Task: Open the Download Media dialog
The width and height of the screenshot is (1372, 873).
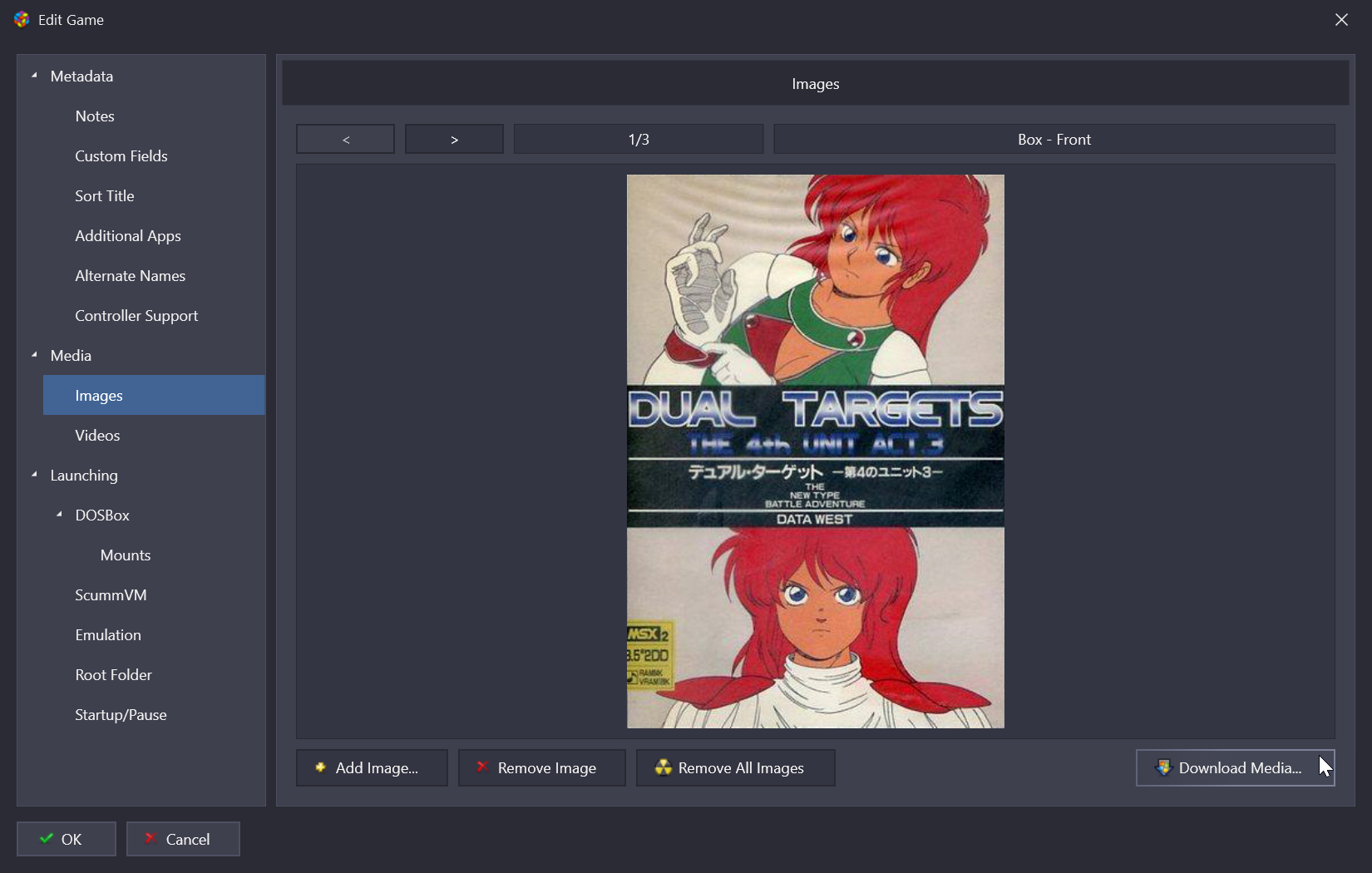Action: pyautogui.click(x=1236, y=767)
